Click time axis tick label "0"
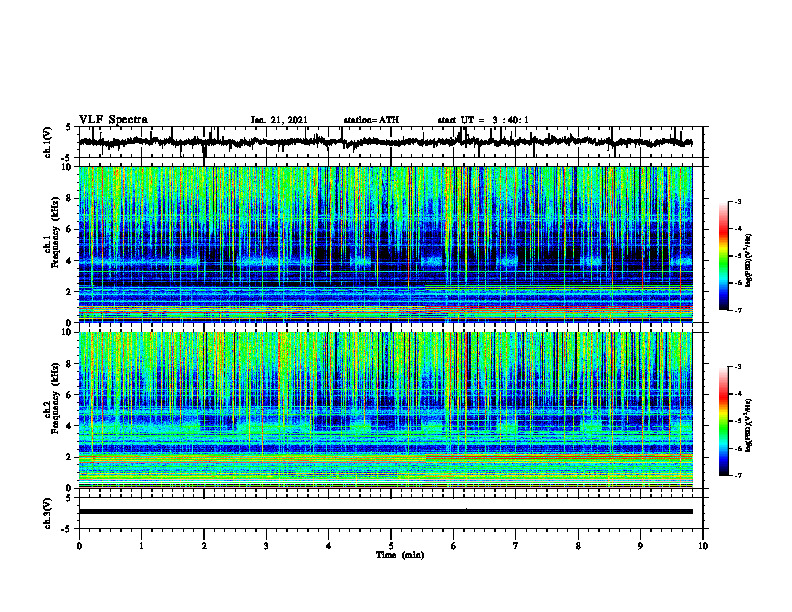Screen dimensions: 792x612 click(79, 546)
